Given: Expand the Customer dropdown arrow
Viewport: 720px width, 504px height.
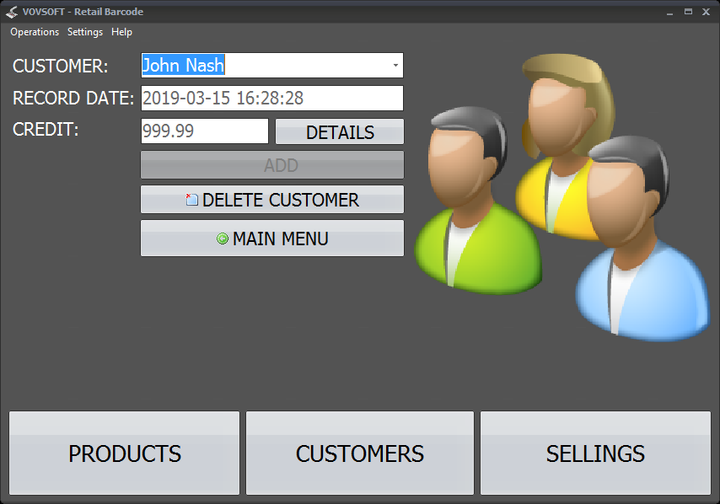Looking at the screenshot, I should (395, 65).
